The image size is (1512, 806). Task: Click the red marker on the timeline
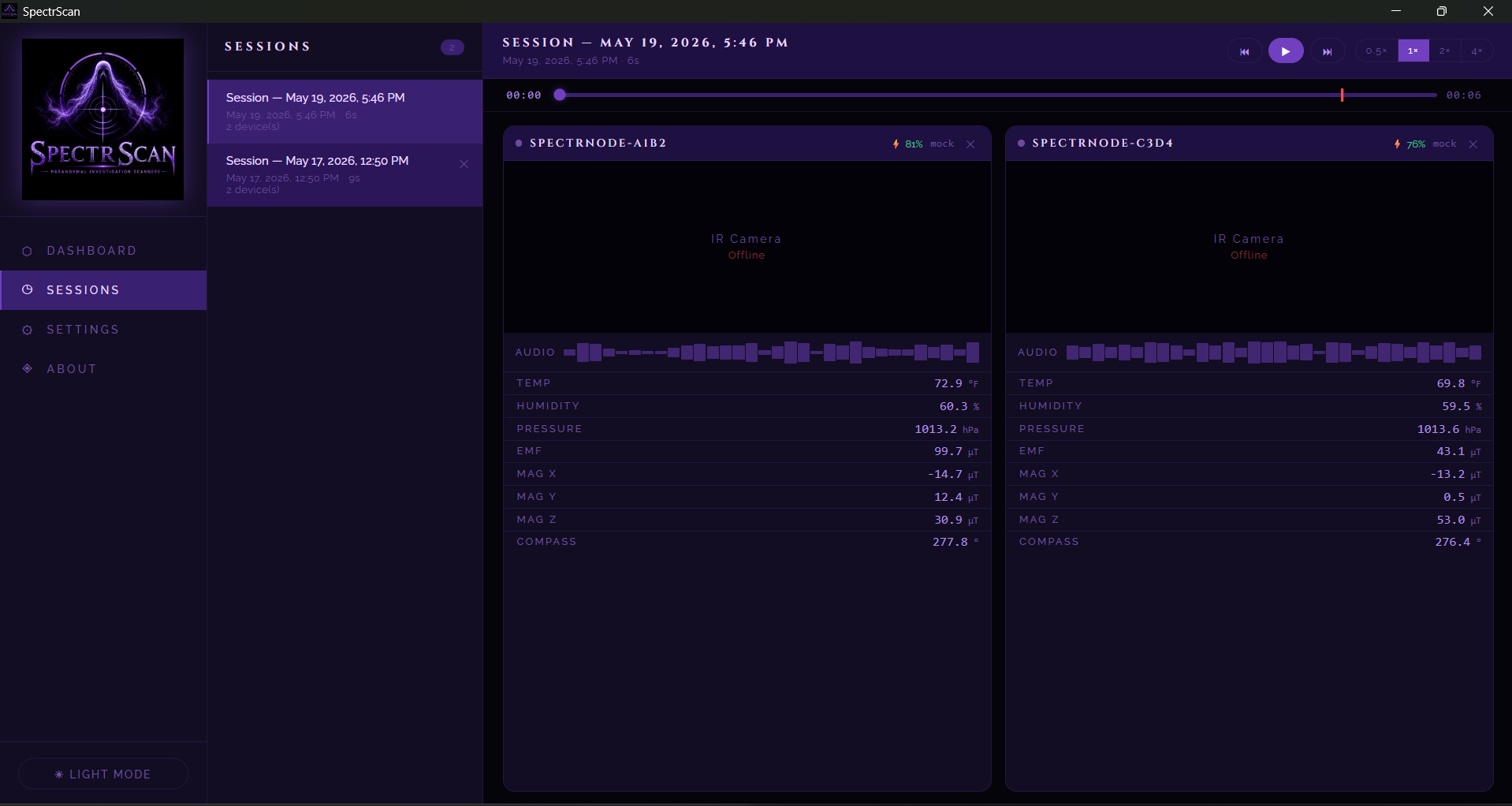[x=1342, y=95]
